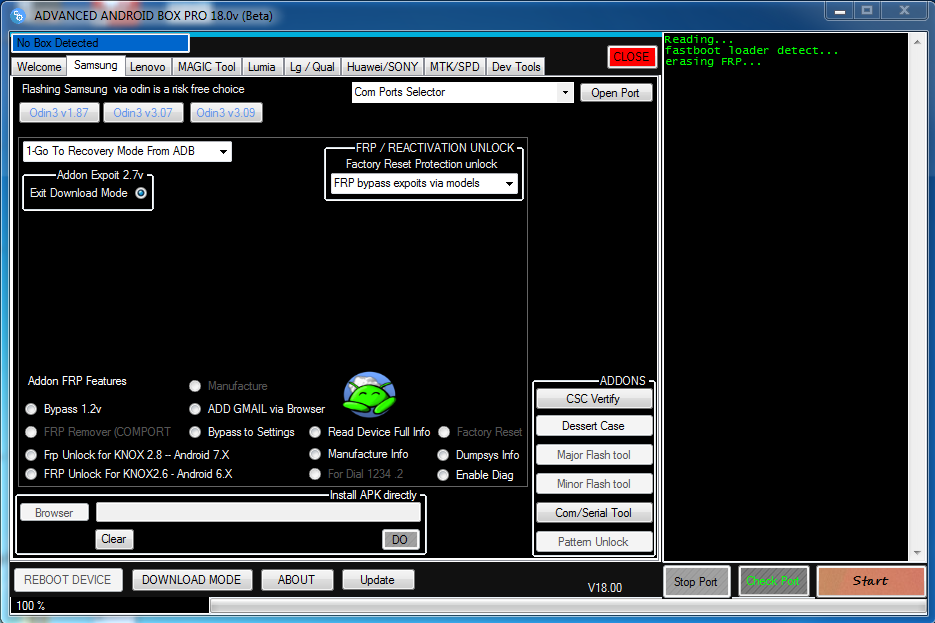Select Dumpsys Info radio option
Image resolution: width=935 pixels, height=623 pixels.
click(443, 455)
